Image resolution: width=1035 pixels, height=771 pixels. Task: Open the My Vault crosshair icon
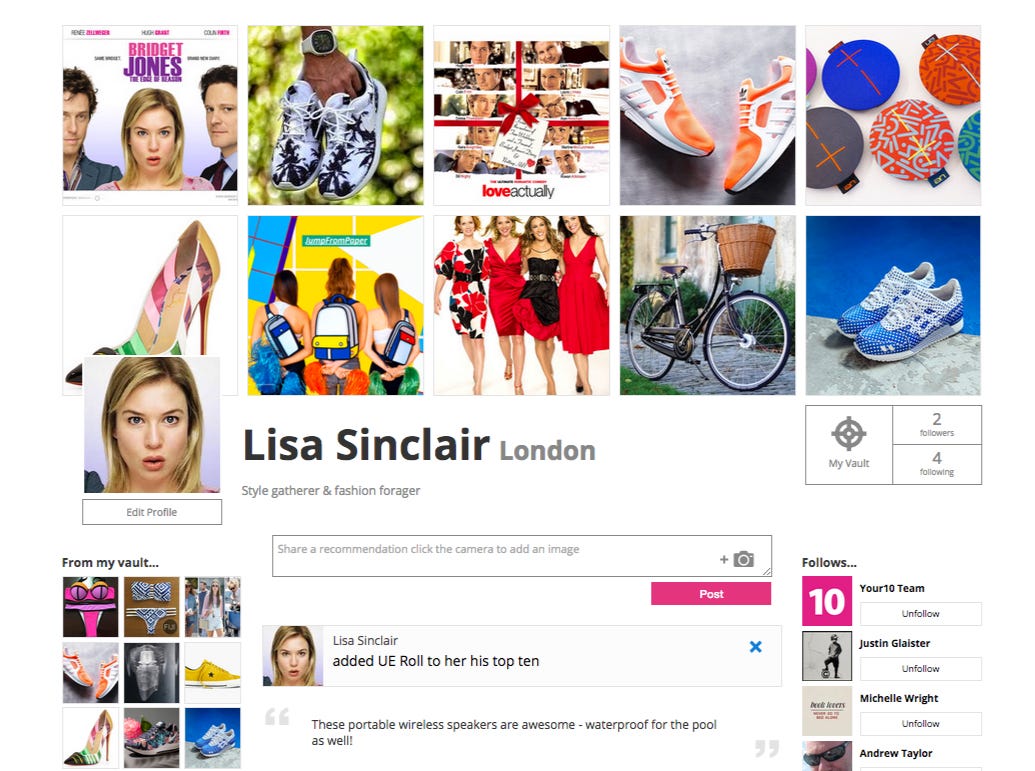(848, 434)
